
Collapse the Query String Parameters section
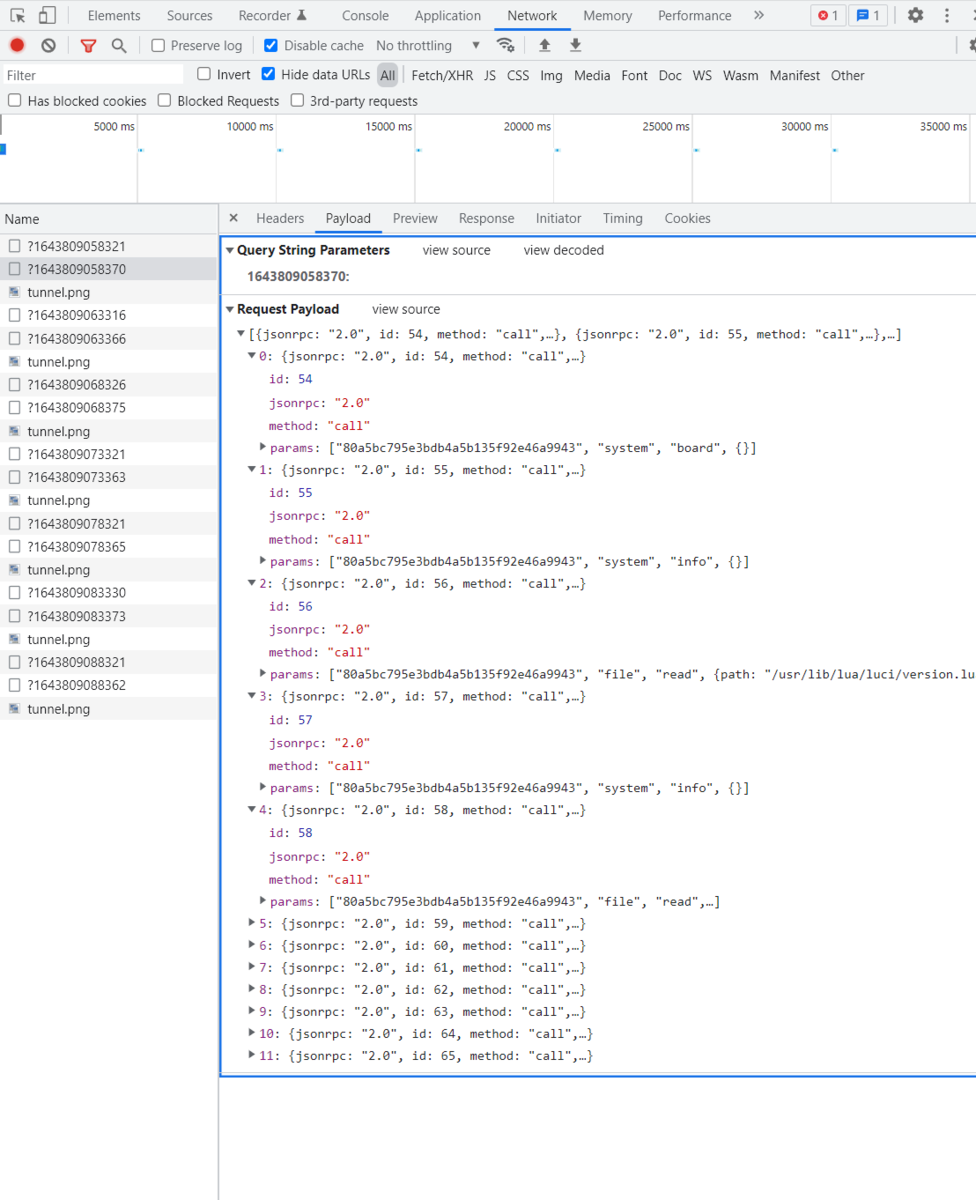(230, 250)
